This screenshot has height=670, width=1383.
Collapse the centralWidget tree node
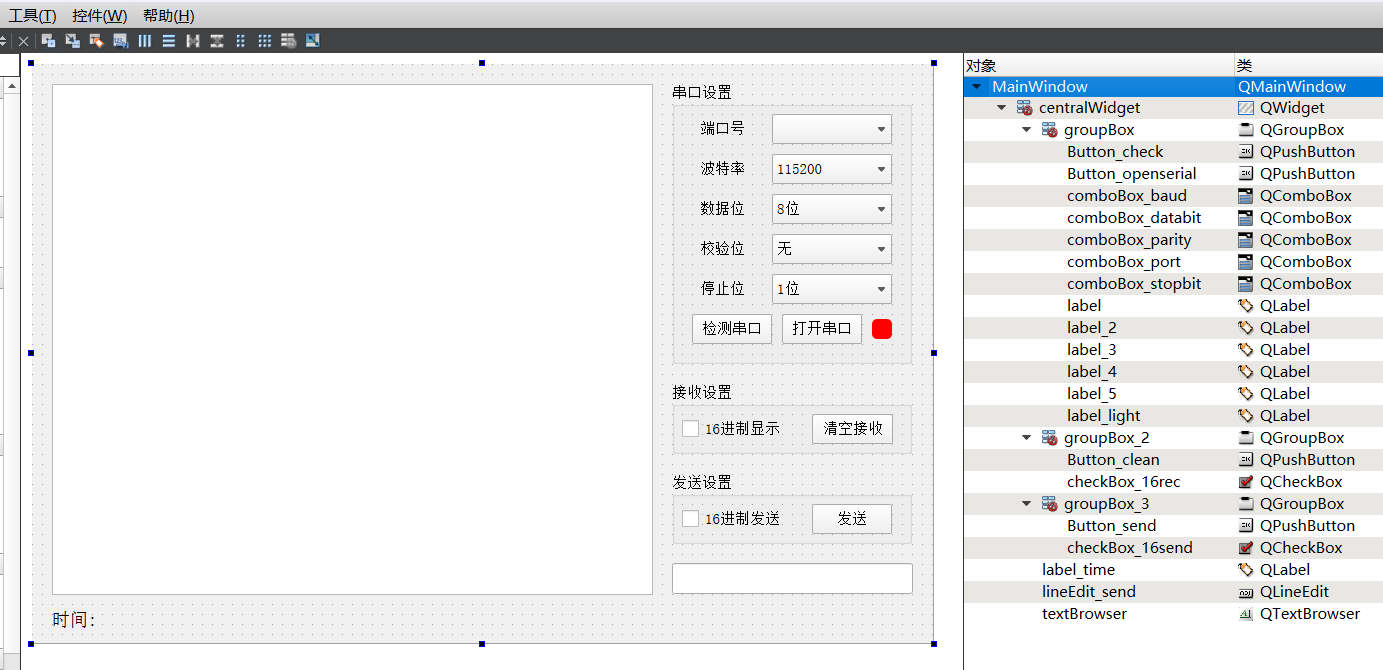point(1002,108)
